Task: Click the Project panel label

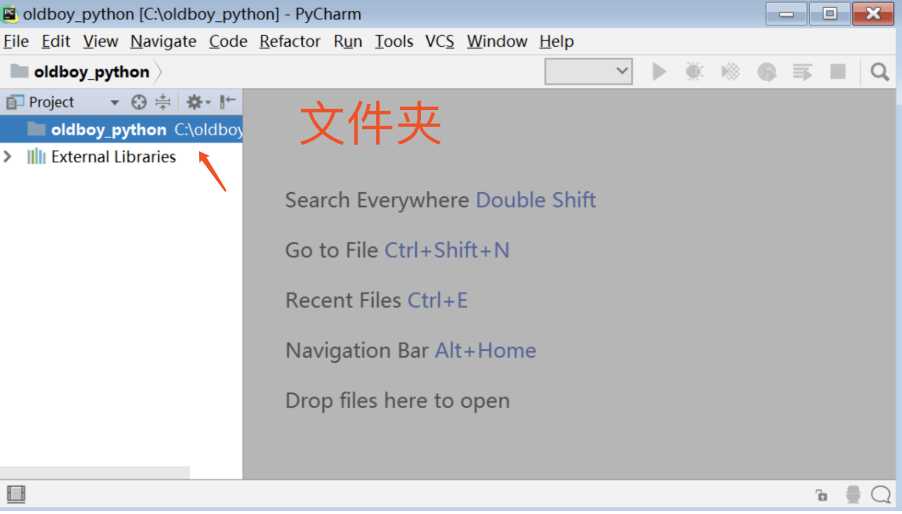Action: [x=51, y=102]
